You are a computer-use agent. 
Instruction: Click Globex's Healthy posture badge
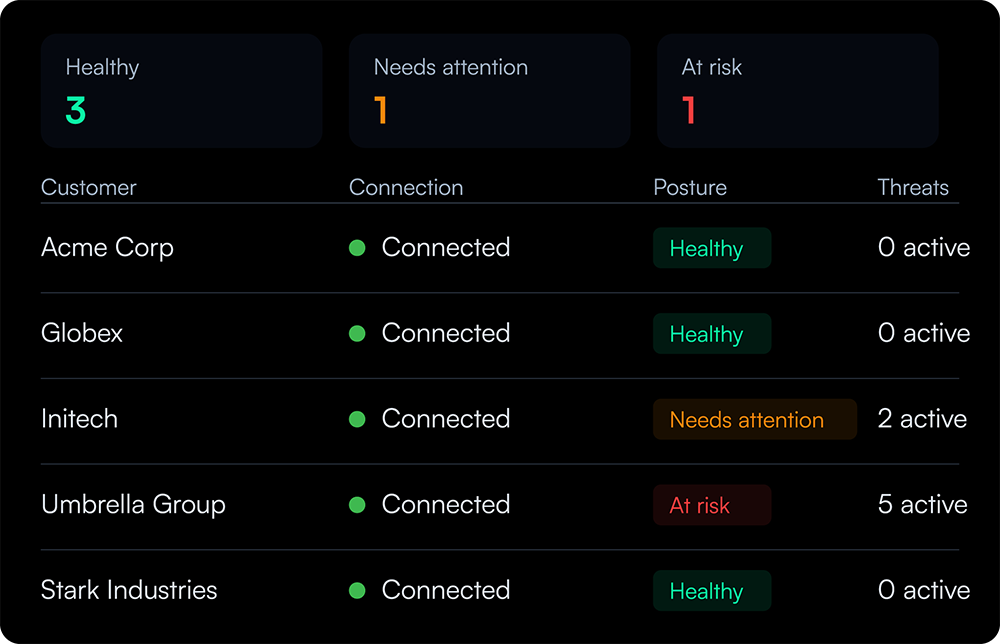[x=712, y=333]
